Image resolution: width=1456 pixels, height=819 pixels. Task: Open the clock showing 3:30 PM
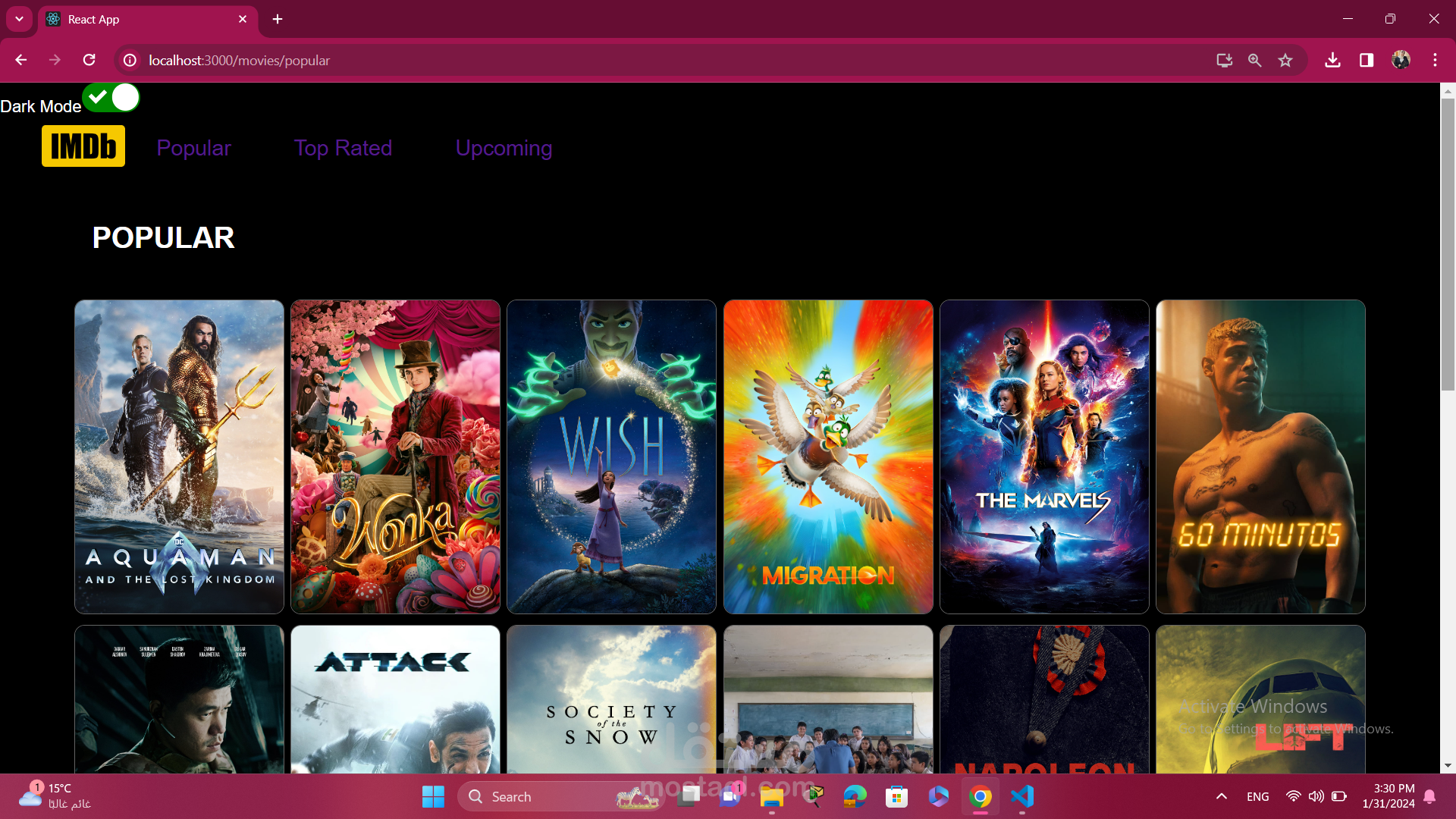(1388, 796)
